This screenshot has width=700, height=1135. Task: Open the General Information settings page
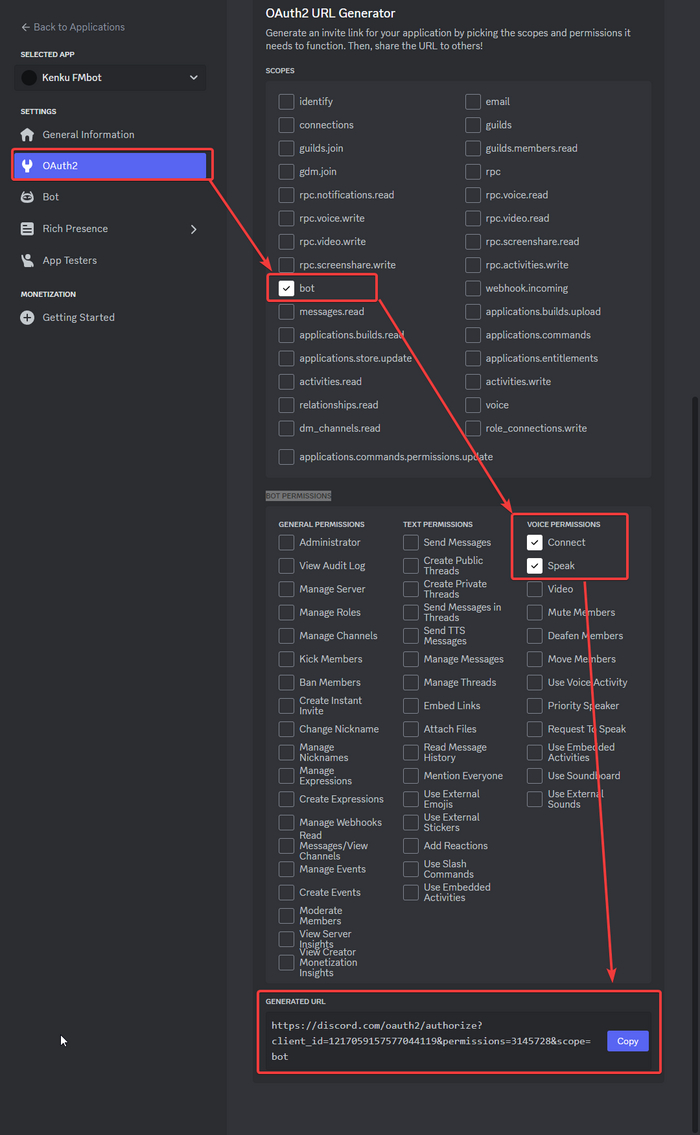[x=88, y=135]
